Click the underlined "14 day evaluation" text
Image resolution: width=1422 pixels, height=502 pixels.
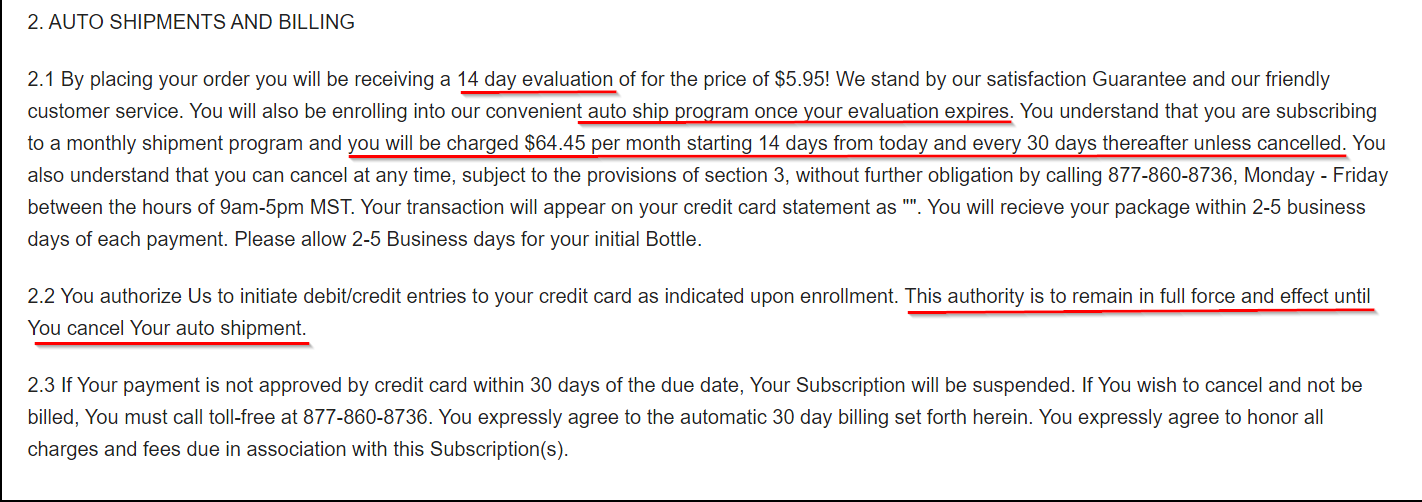point(535,79)
